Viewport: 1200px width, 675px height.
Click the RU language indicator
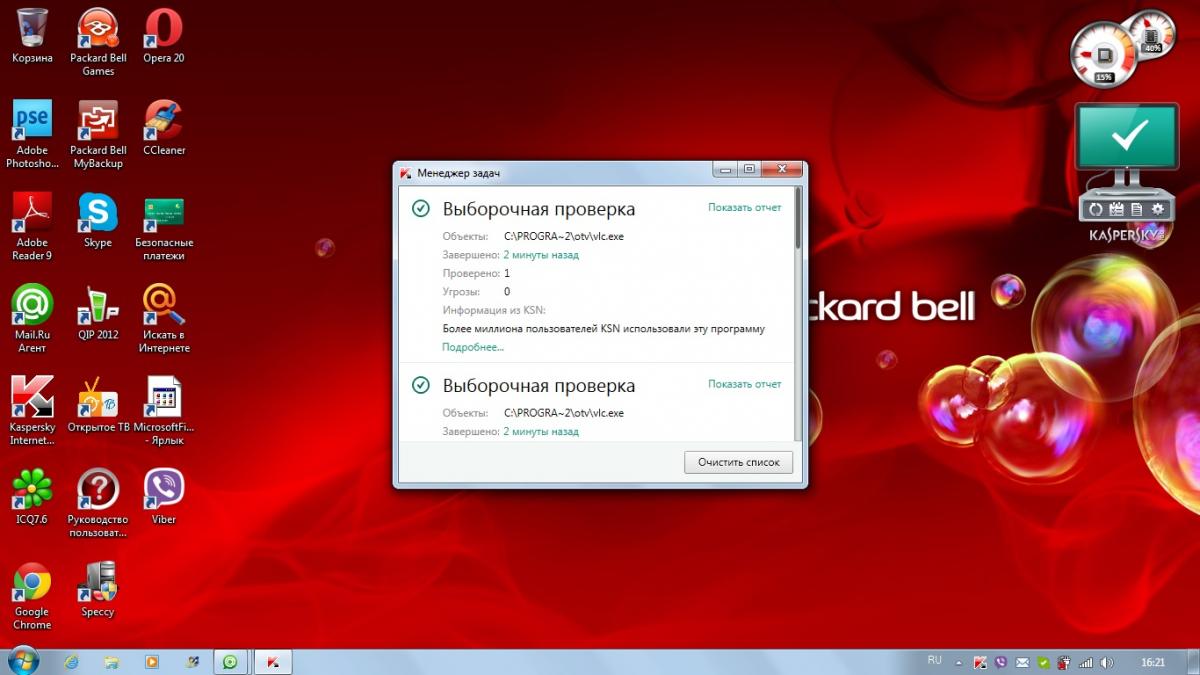pos(935,660)
